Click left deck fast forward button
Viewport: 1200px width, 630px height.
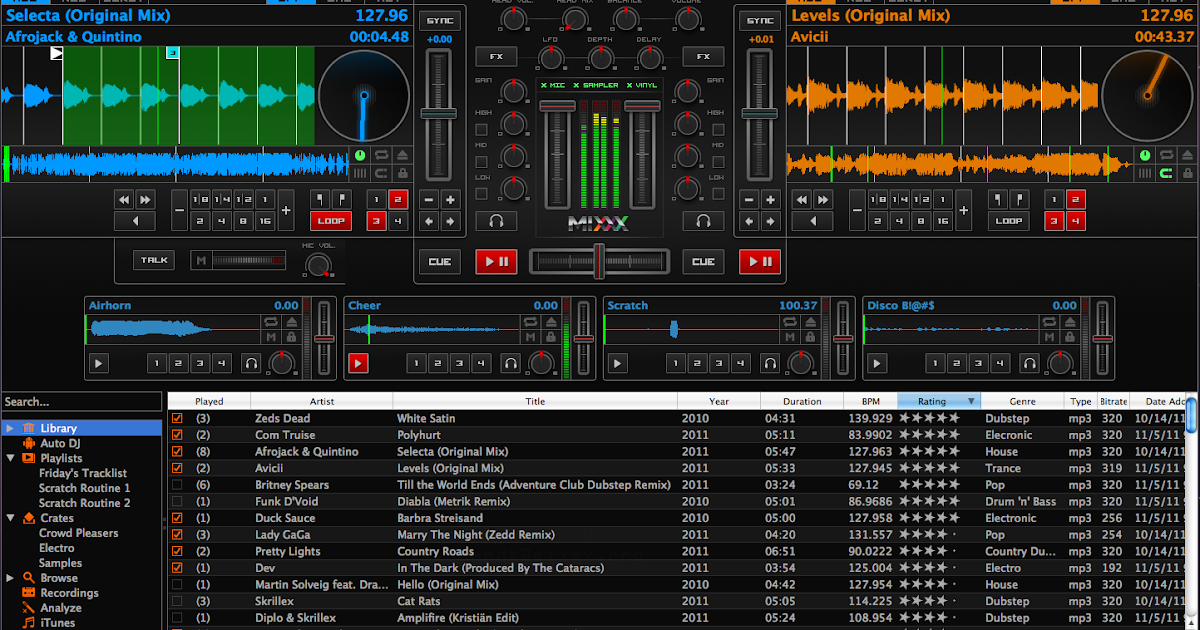(146, 199)
